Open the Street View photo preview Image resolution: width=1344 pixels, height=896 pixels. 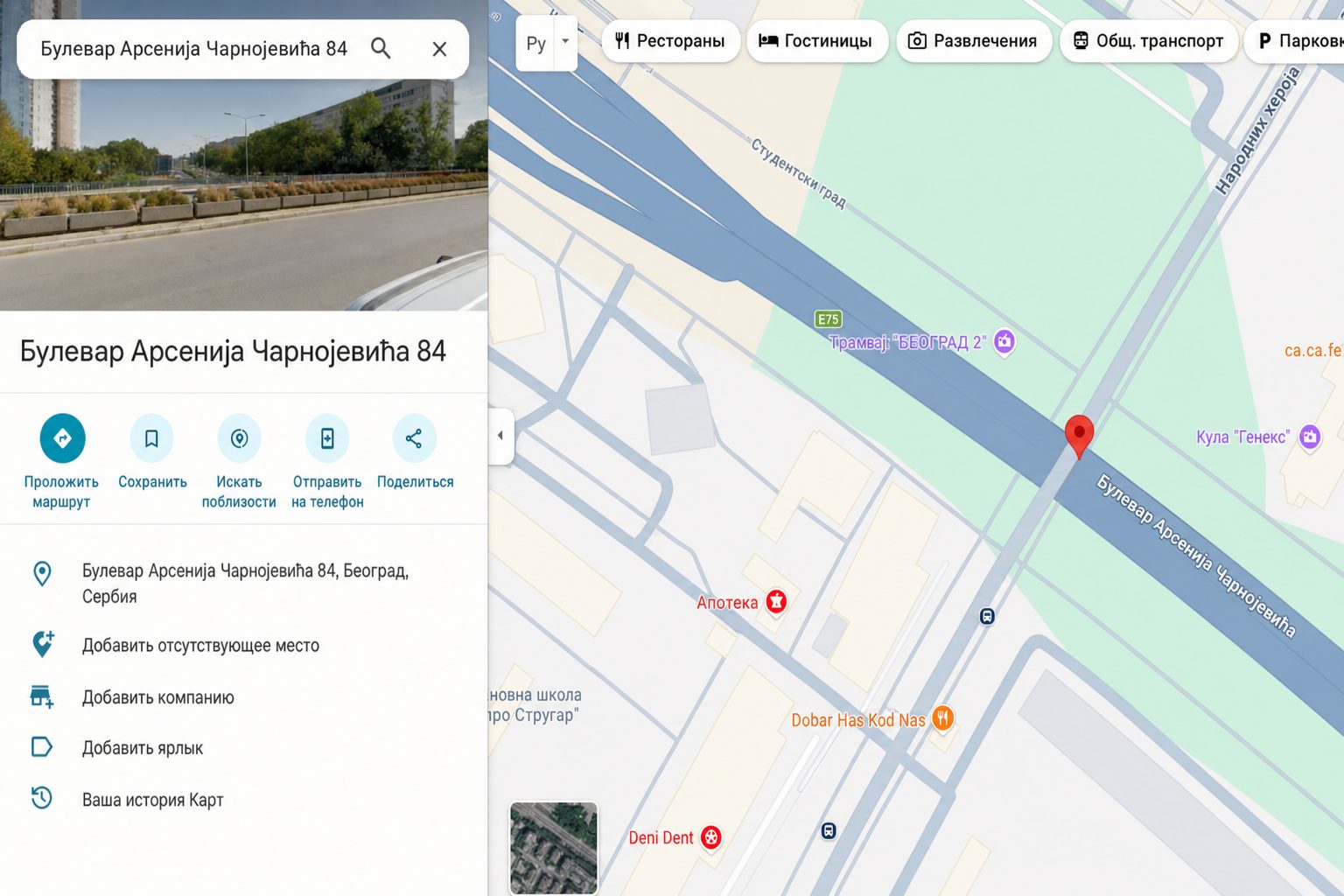243,194
